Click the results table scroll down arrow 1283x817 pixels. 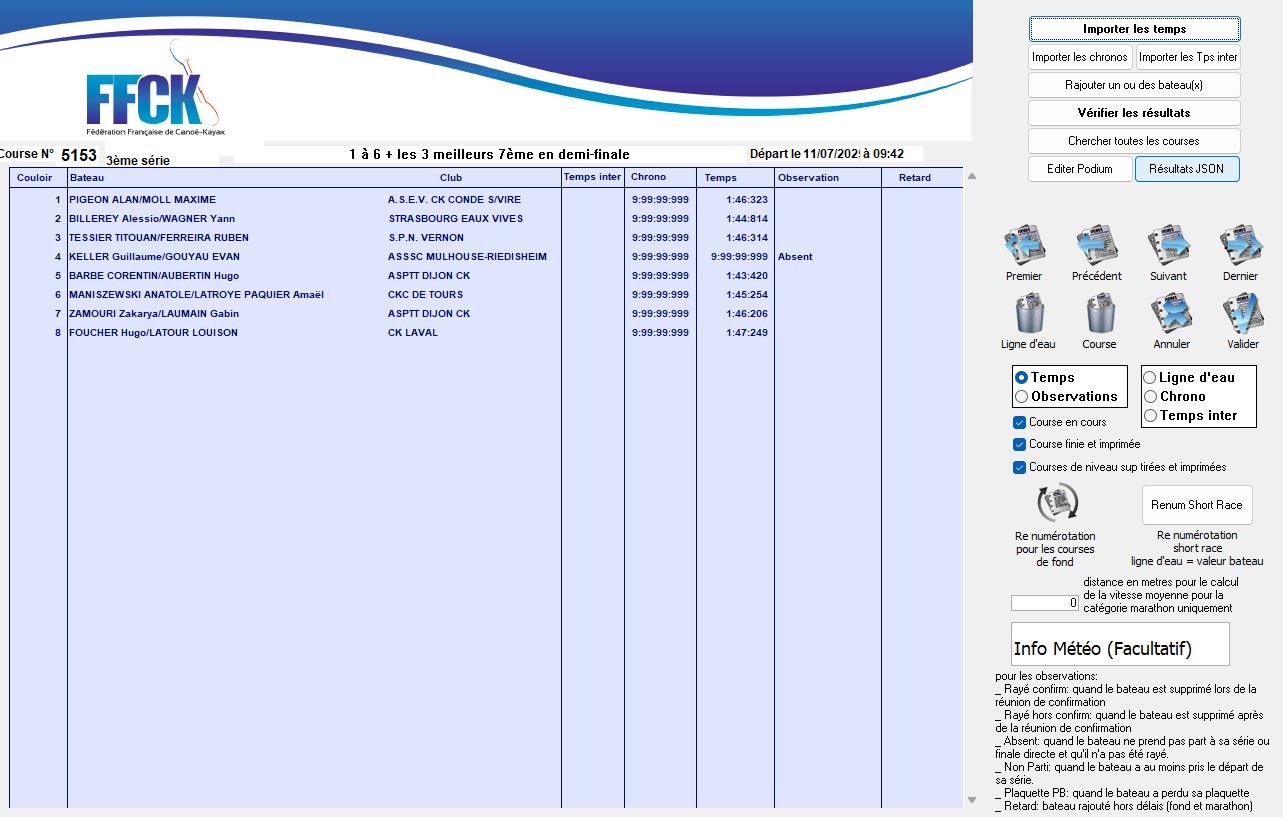972,799
